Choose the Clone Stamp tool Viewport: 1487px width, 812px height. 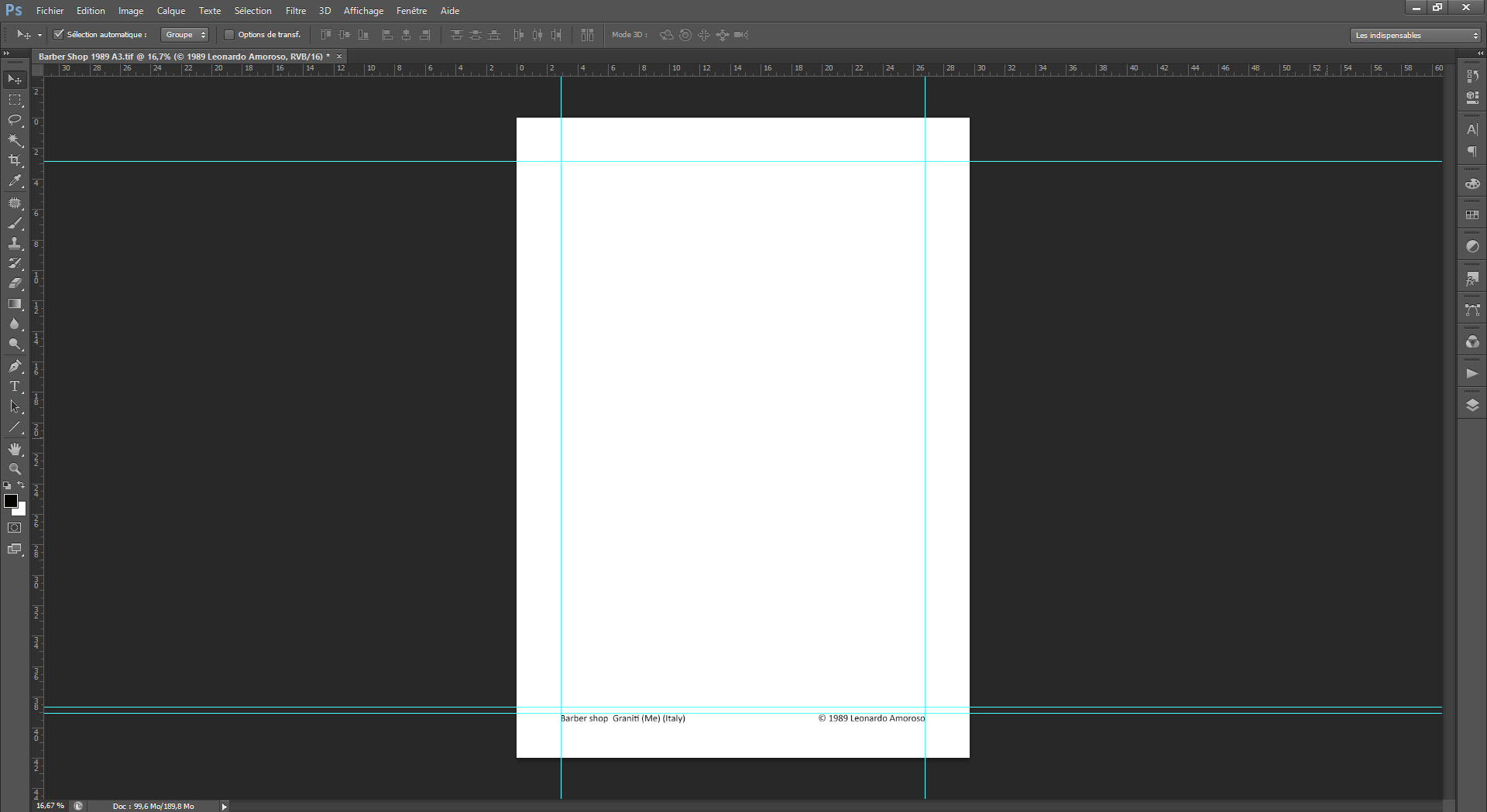[15, 243]
